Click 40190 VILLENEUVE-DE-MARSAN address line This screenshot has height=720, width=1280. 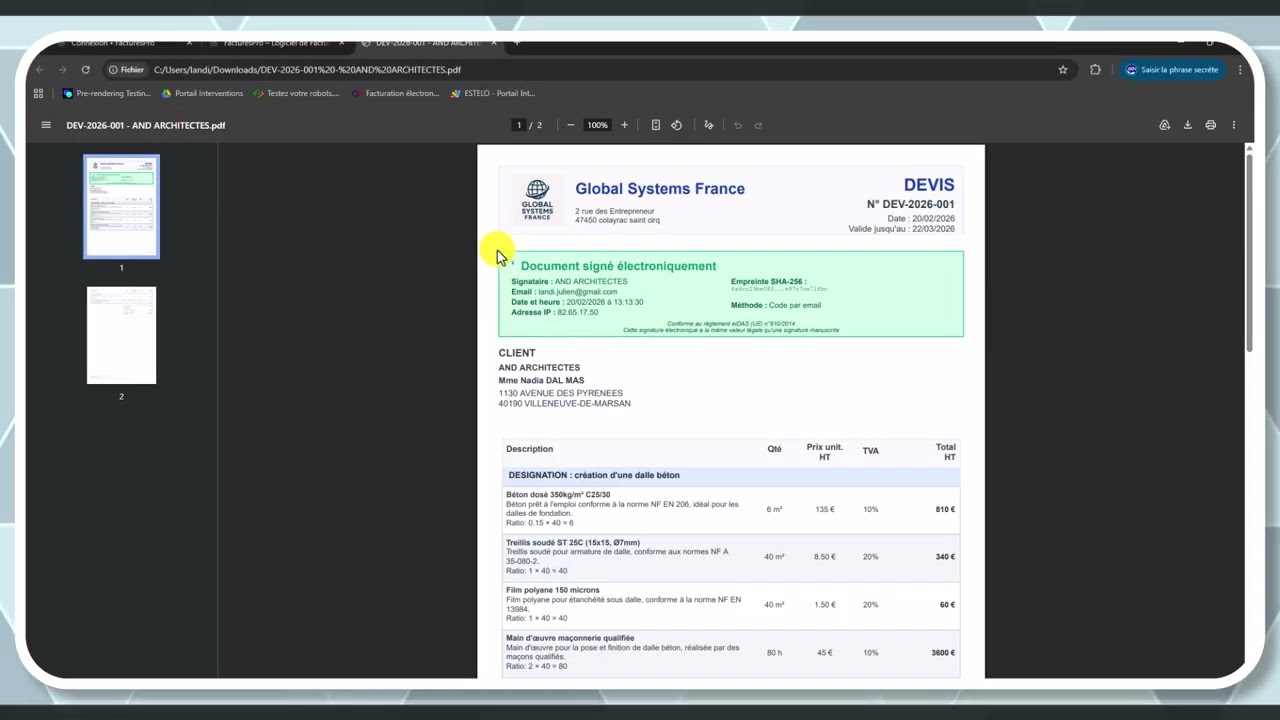click(x=564, y=403)
